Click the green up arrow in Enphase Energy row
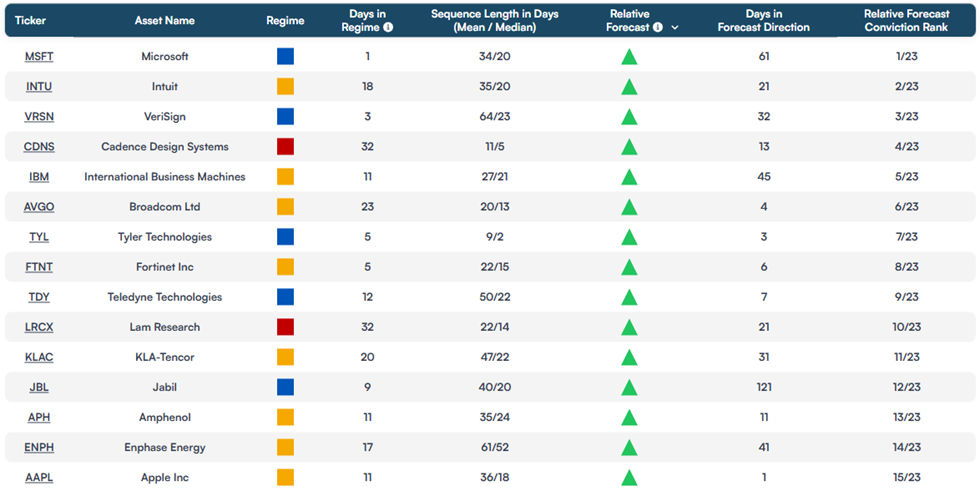 [629, 448]
